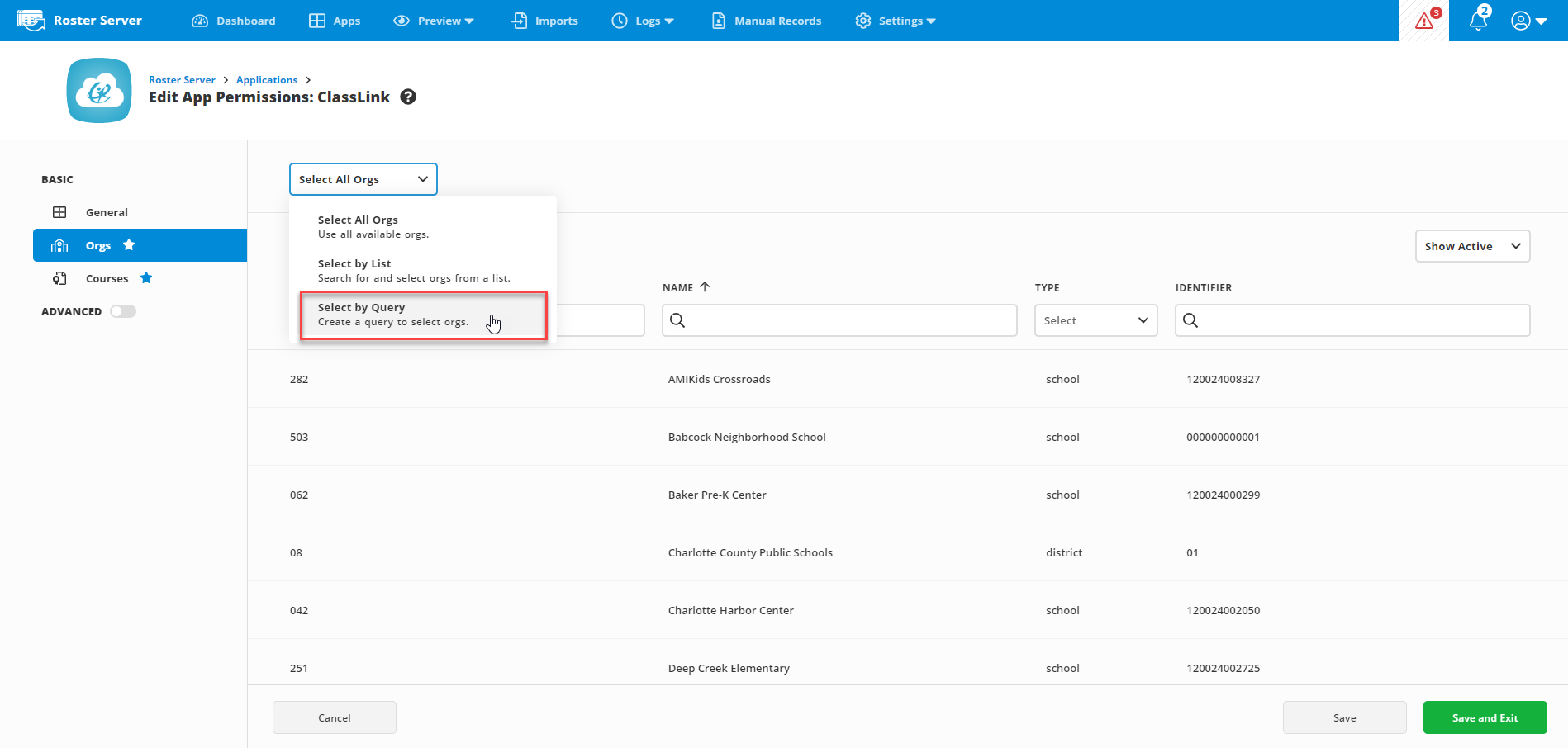Click the Roster Server logo icon
This screenshot has width=1568, height=748.
coord(31,21)
